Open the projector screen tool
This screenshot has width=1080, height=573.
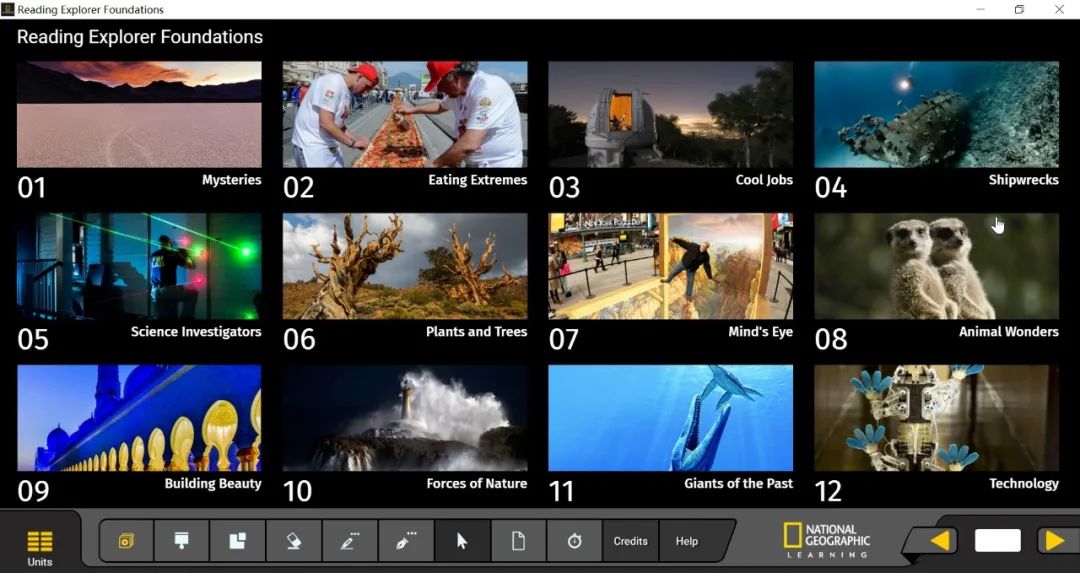pyautogui.click(x=182, y=541)
